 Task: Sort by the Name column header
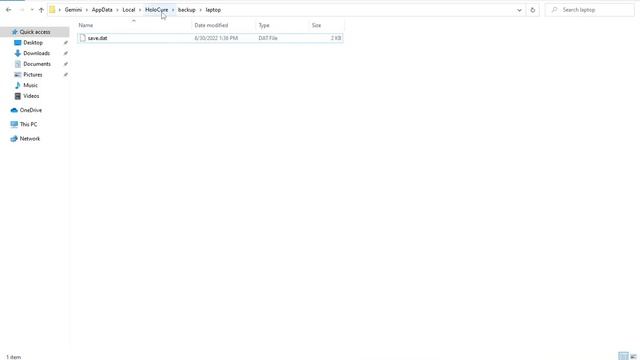point(86,25)
